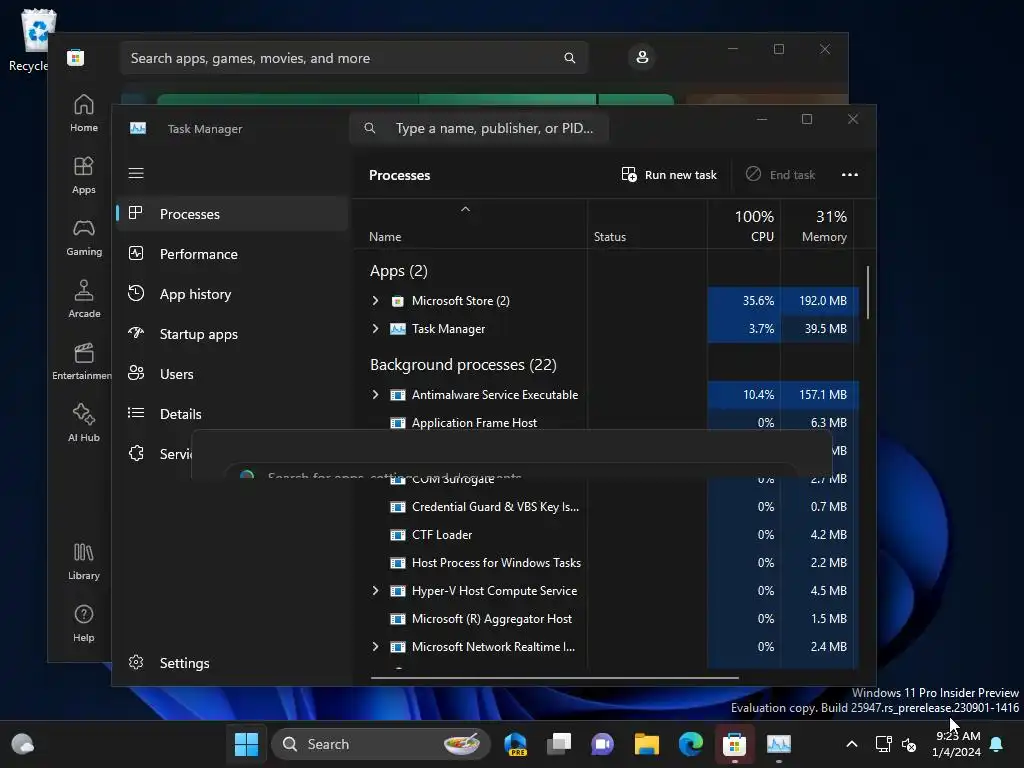Open Help in Microsoft Store
This screenshot has height=768, width=1024.
coord(84,623)
